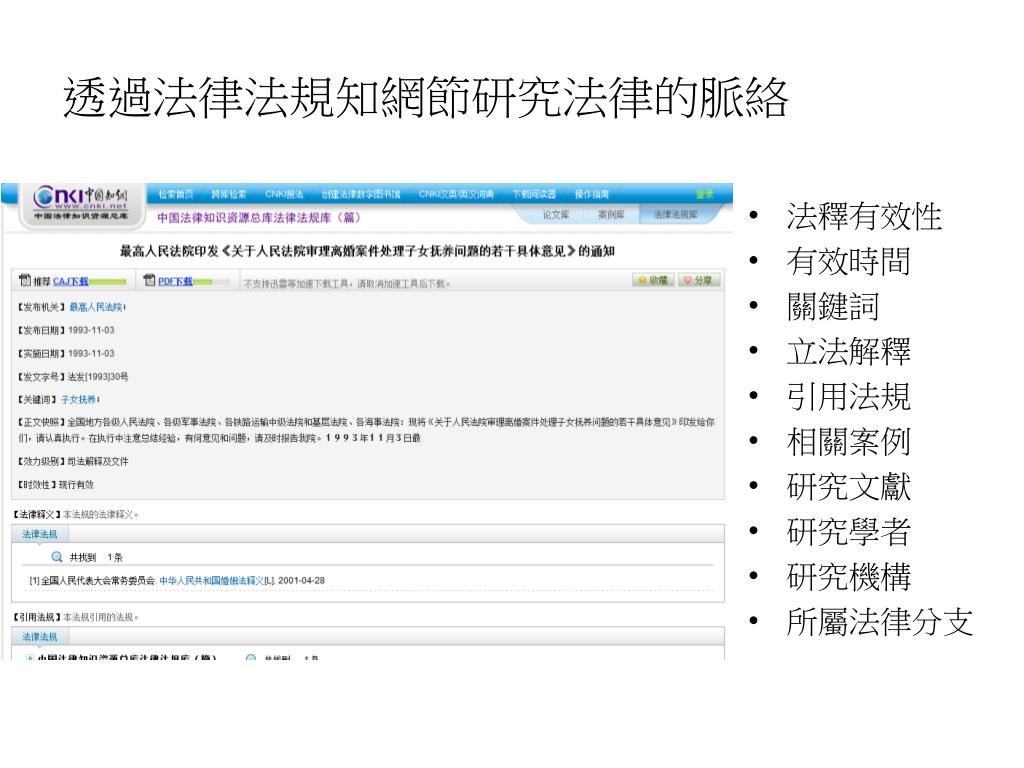Click the 【引用法规】 section heading
This screenshot has width=1024, height=768.
tap(37, 617)
